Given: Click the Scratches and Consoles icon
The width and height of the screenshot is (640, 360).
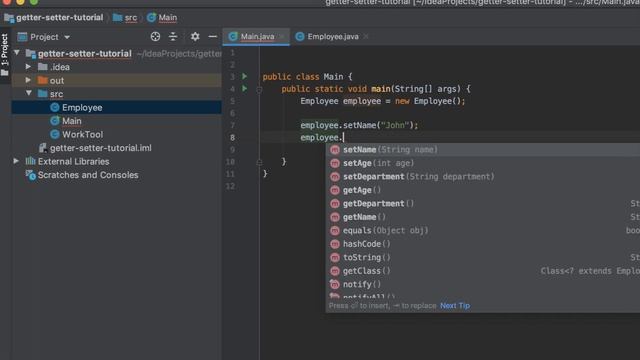Looking at the screenshot, I should click(x=31, y=175).
